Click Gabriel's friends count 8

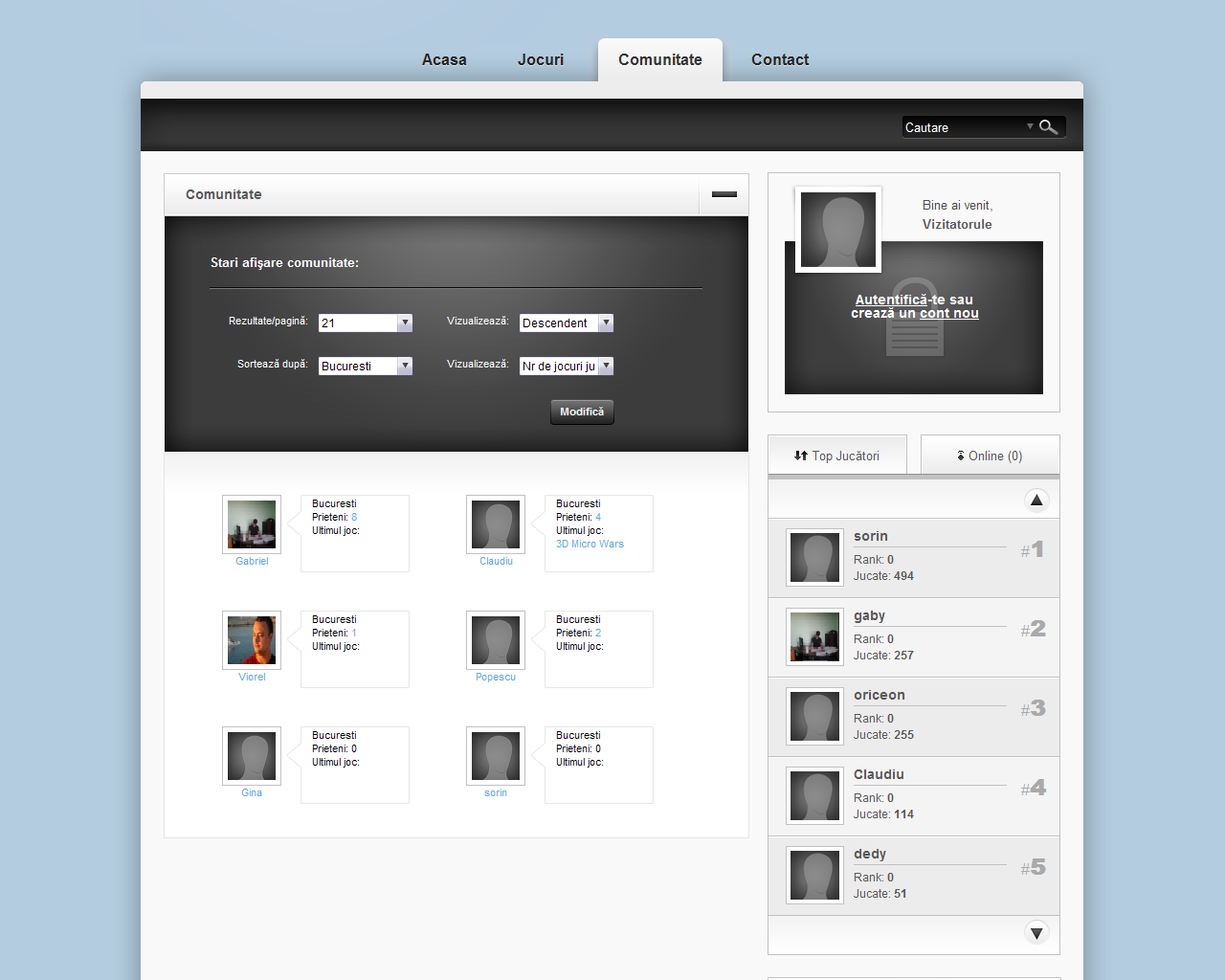click(354, 517)
